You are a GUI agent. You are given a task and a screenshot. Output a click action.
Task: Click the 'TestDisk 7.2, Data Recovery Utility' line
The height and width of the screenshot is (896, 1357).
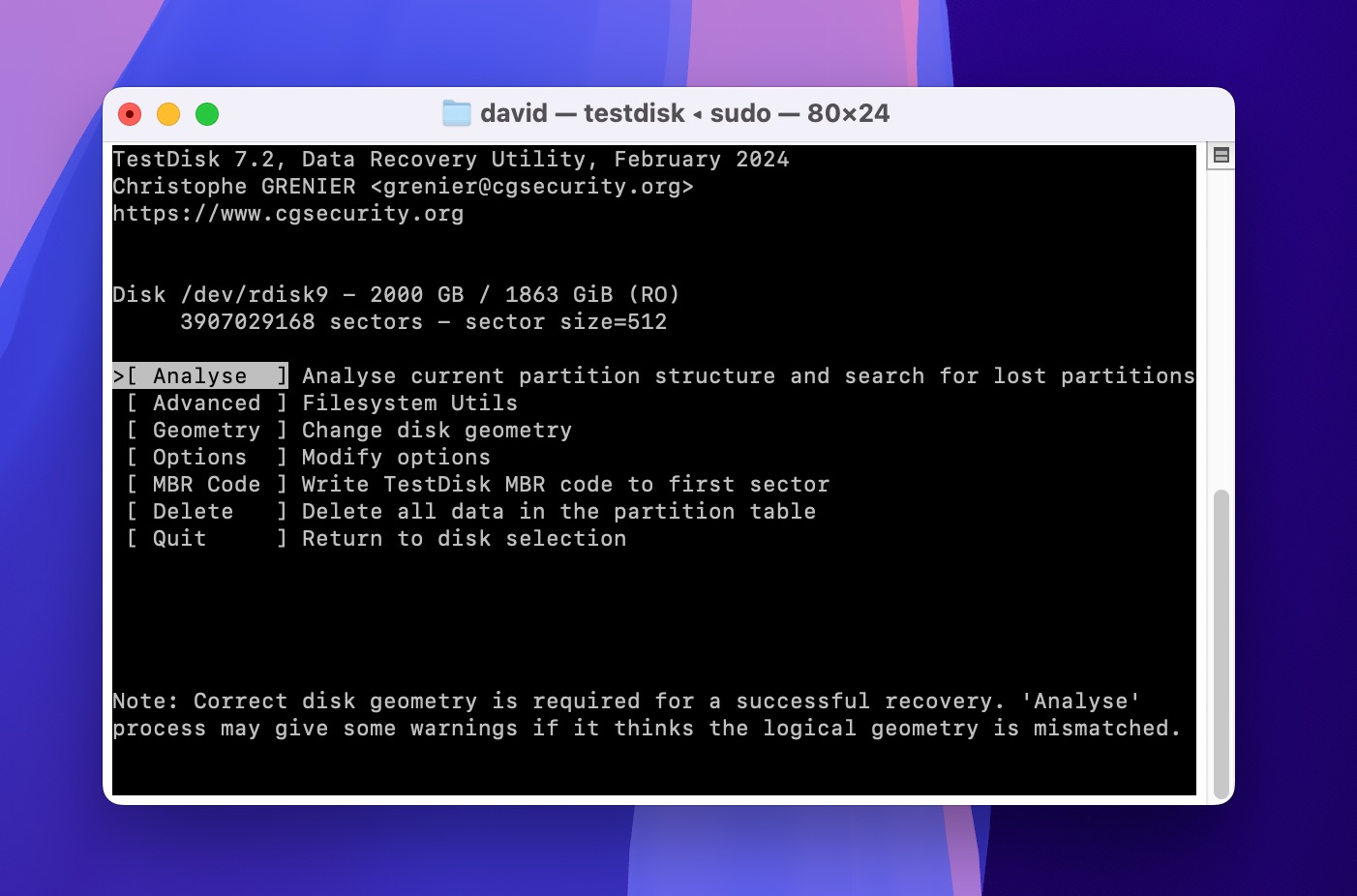(451, 160)
